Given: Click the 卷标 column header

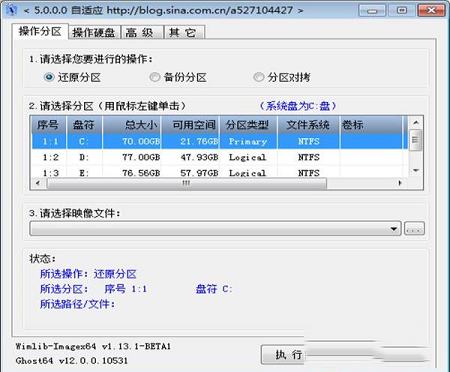Looking at the screenshot, I should [372, 125].
